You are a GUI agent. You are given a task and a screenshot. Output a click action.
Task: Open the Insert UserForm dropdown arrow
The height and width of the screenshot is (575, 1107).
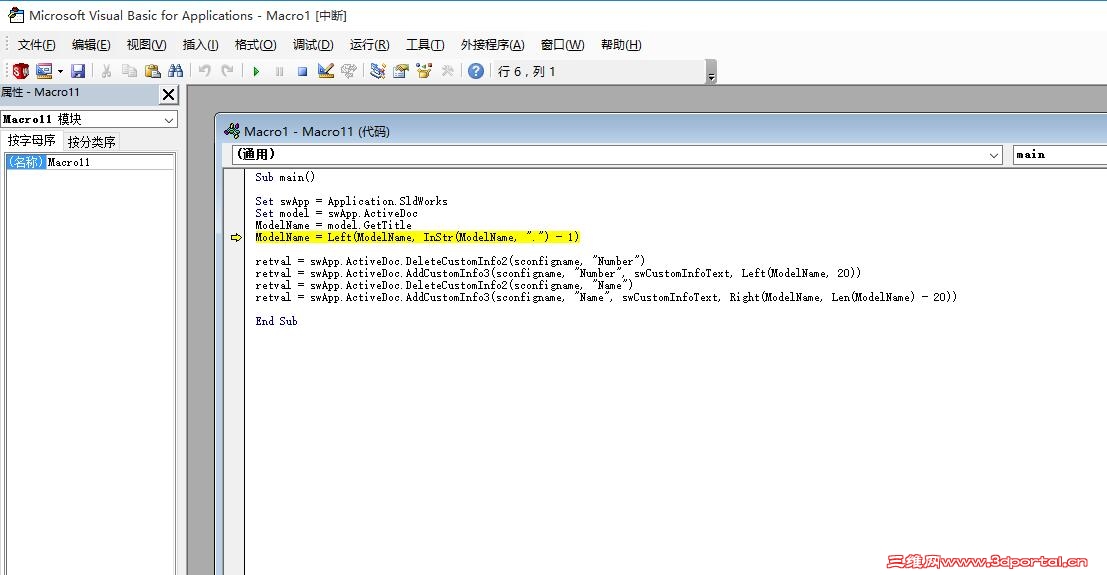(60, 71)
